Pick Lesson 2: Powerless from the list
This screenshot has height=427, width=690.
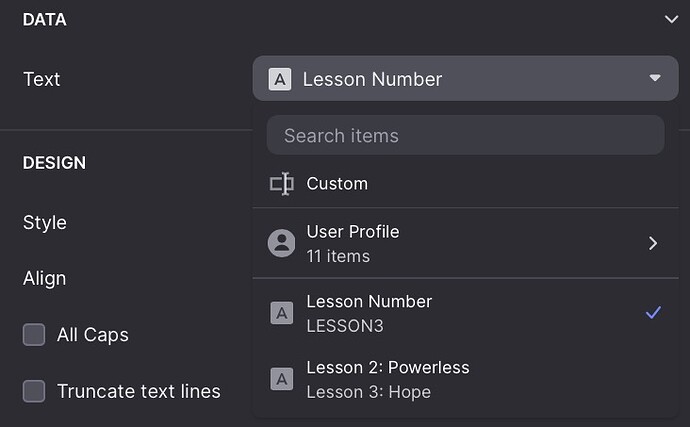[x=387, y=379]
